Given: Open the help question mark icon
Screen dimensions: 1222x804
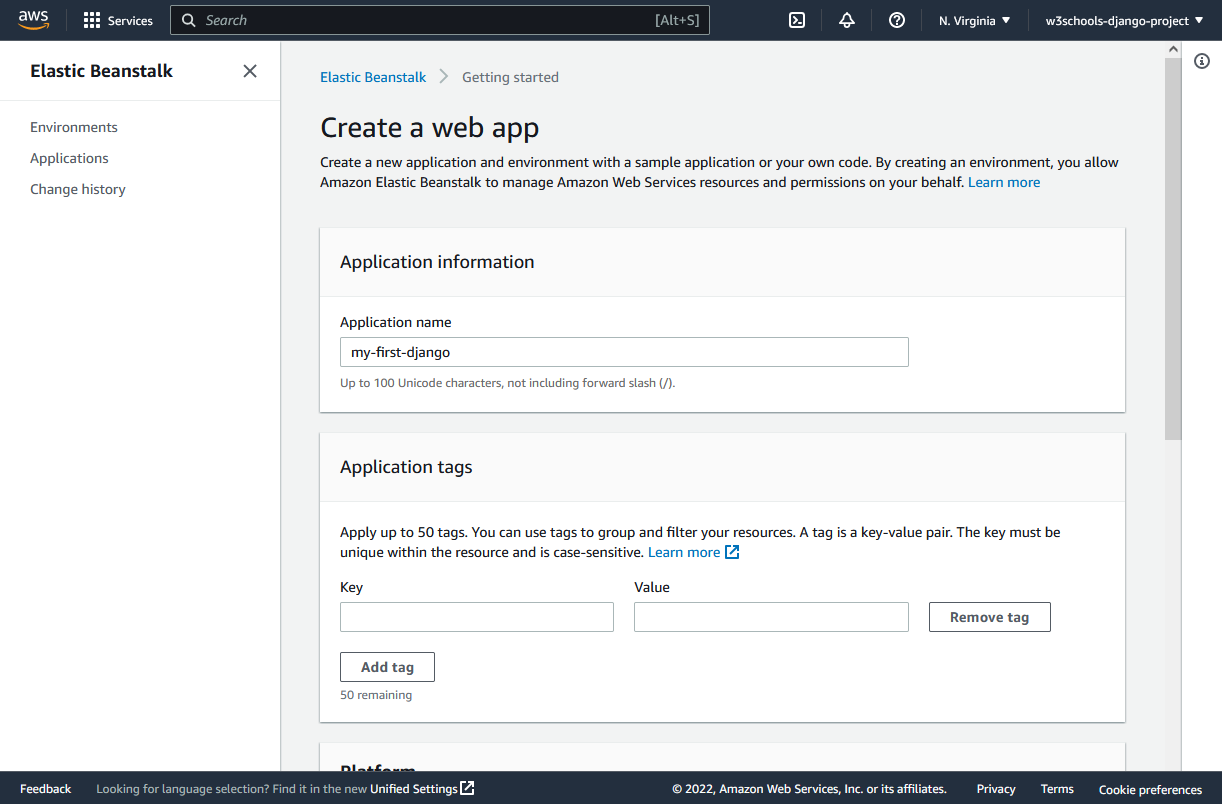Looking at the screenshot, I should [x=897, y=20].
